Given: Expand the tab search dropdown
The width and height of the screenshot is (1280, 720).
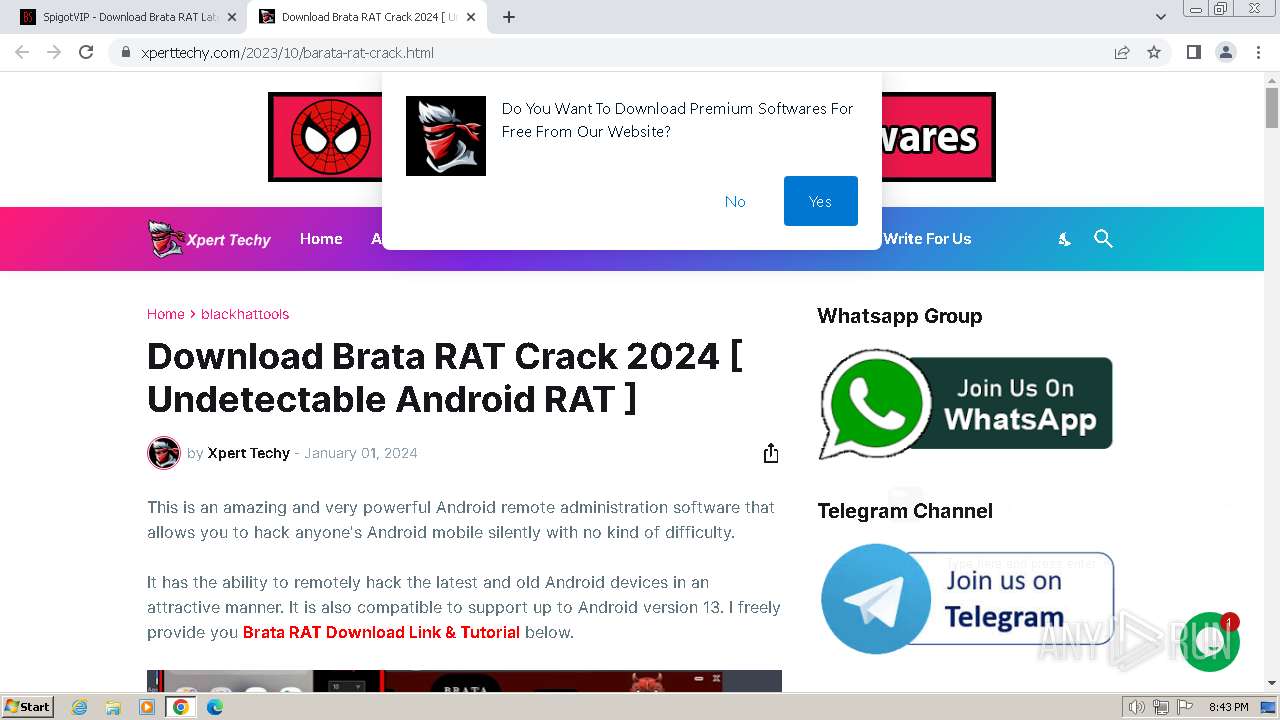Looking at the screenshot, I should pos(1161,17).
